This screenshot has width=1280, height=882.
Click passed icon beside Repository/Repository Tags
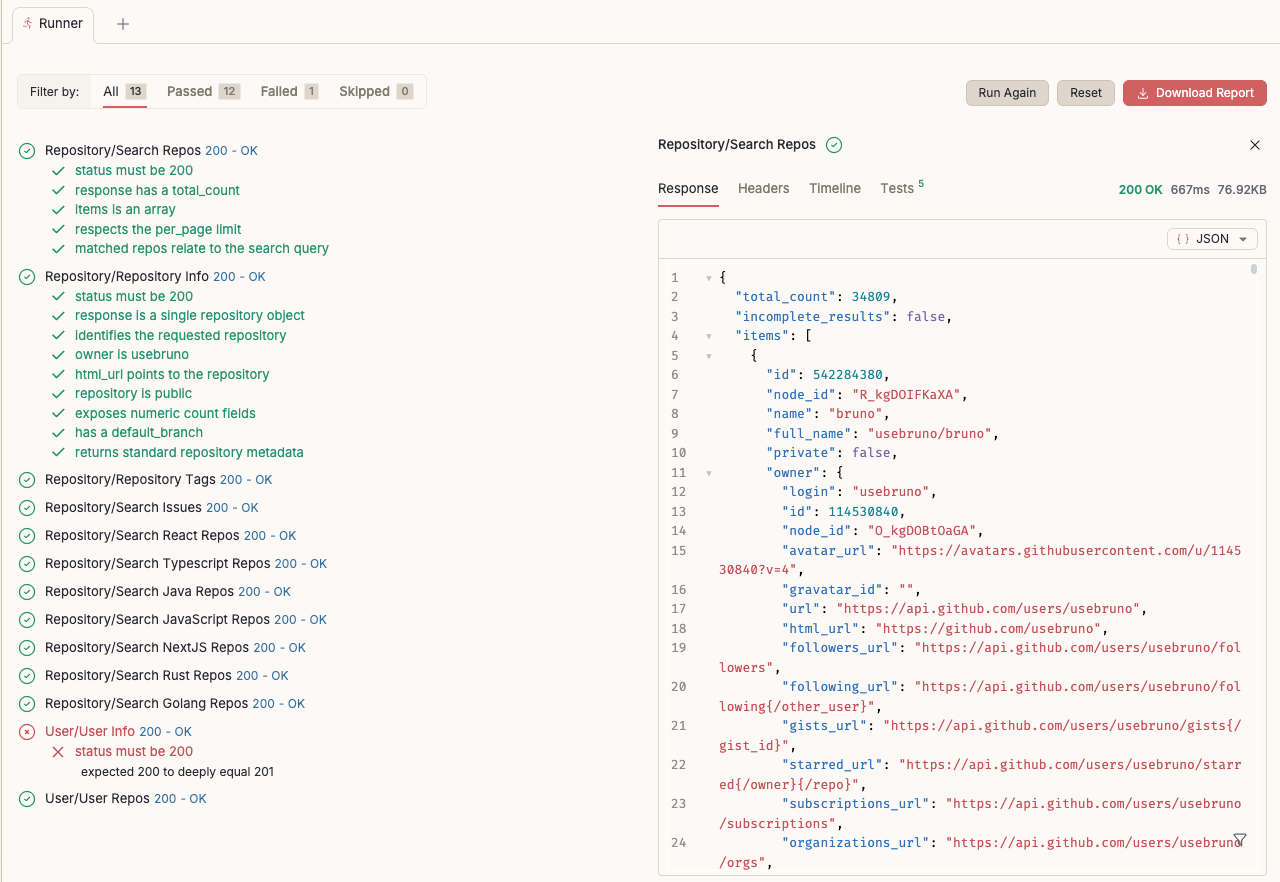click(x=27, y=480)
